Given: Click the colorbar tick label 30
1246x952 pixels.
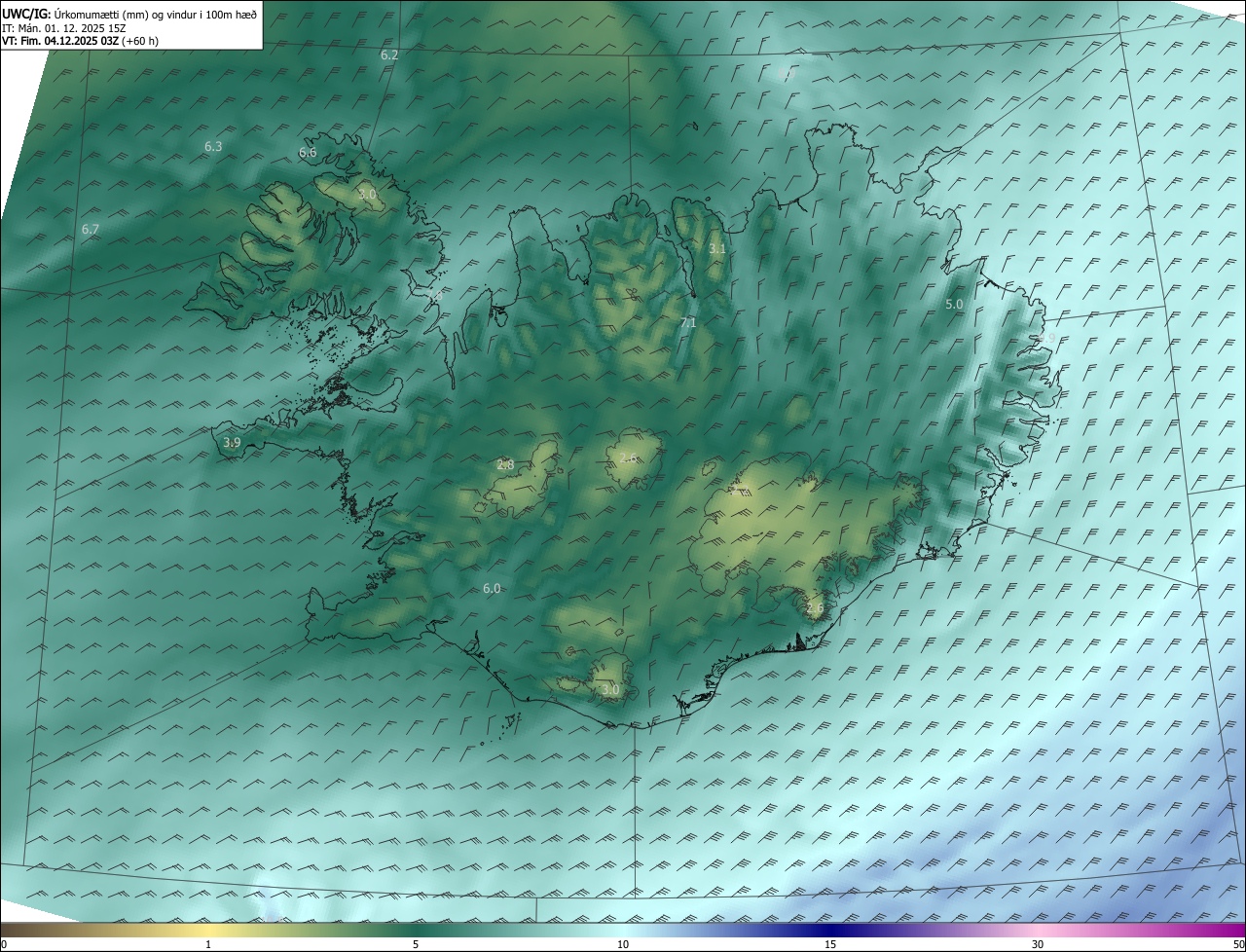Looking at the screenshot, I should click(x=1038, y=945).
